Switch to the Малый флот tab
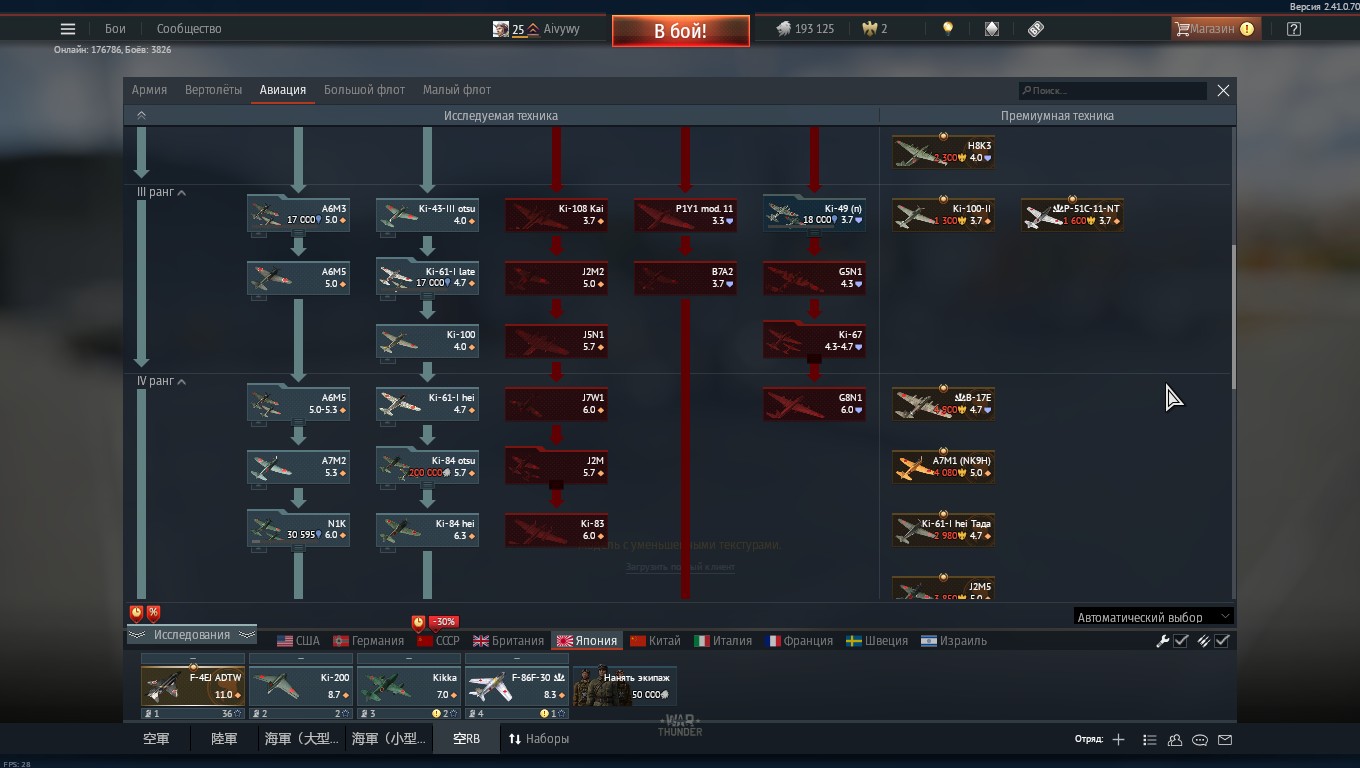This screenshot has width=1360, height=768. point(457,90)
